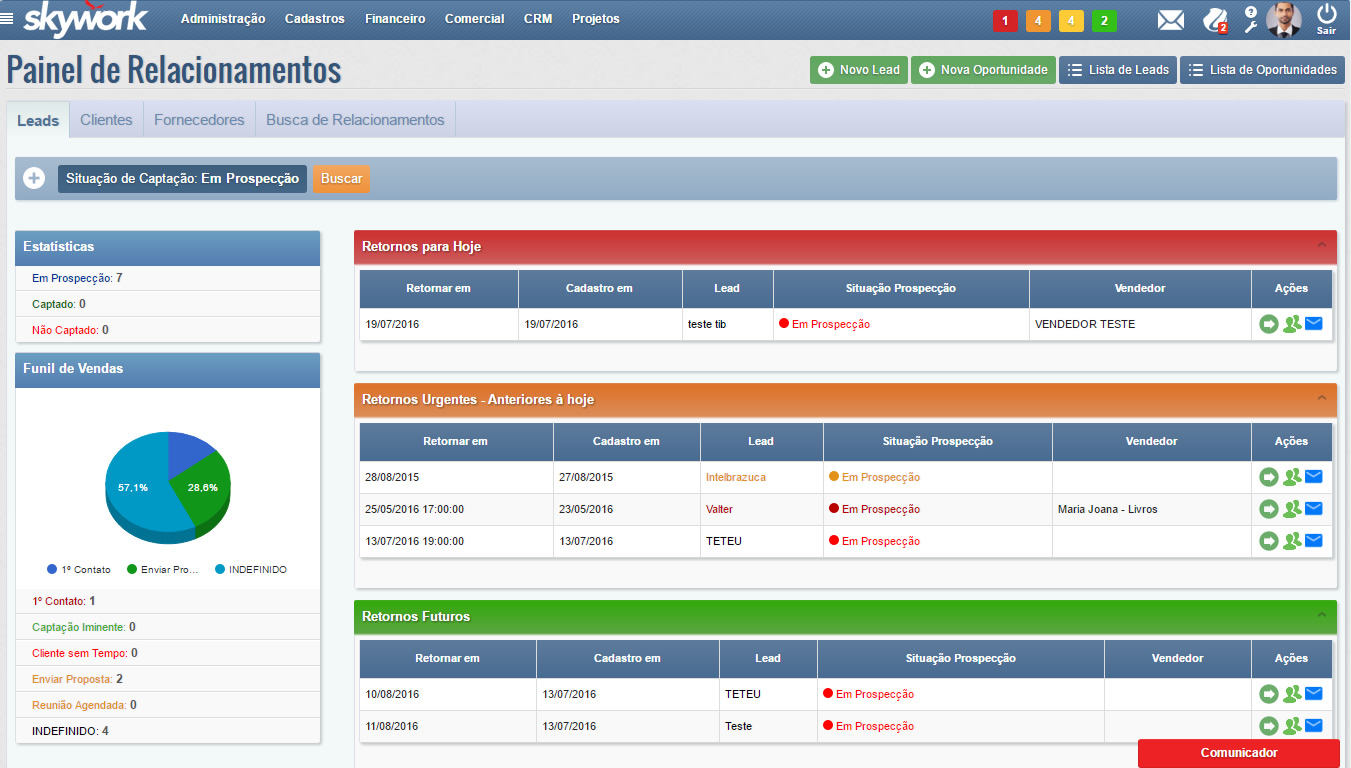Open the Cadastros menu
The image size is (1351, 768).
[x=315, y=19]
